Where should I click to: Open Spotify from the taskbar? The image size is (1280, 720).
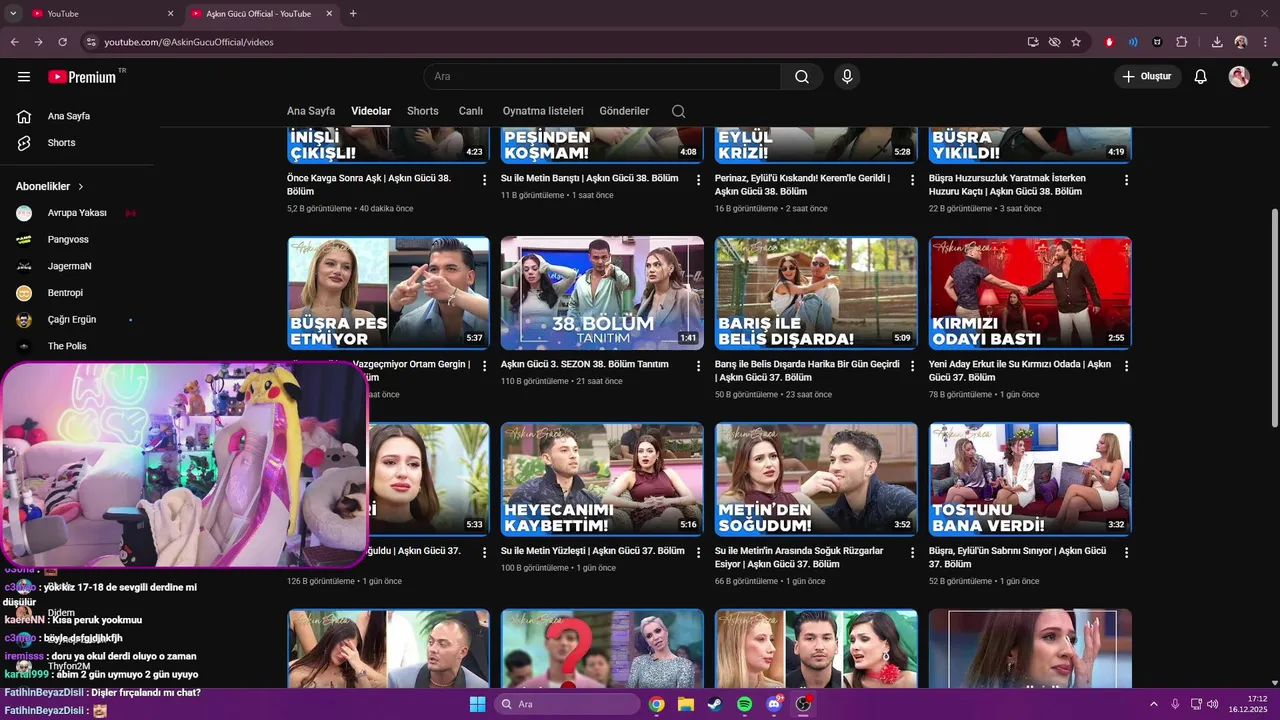(x=744, y=704)
